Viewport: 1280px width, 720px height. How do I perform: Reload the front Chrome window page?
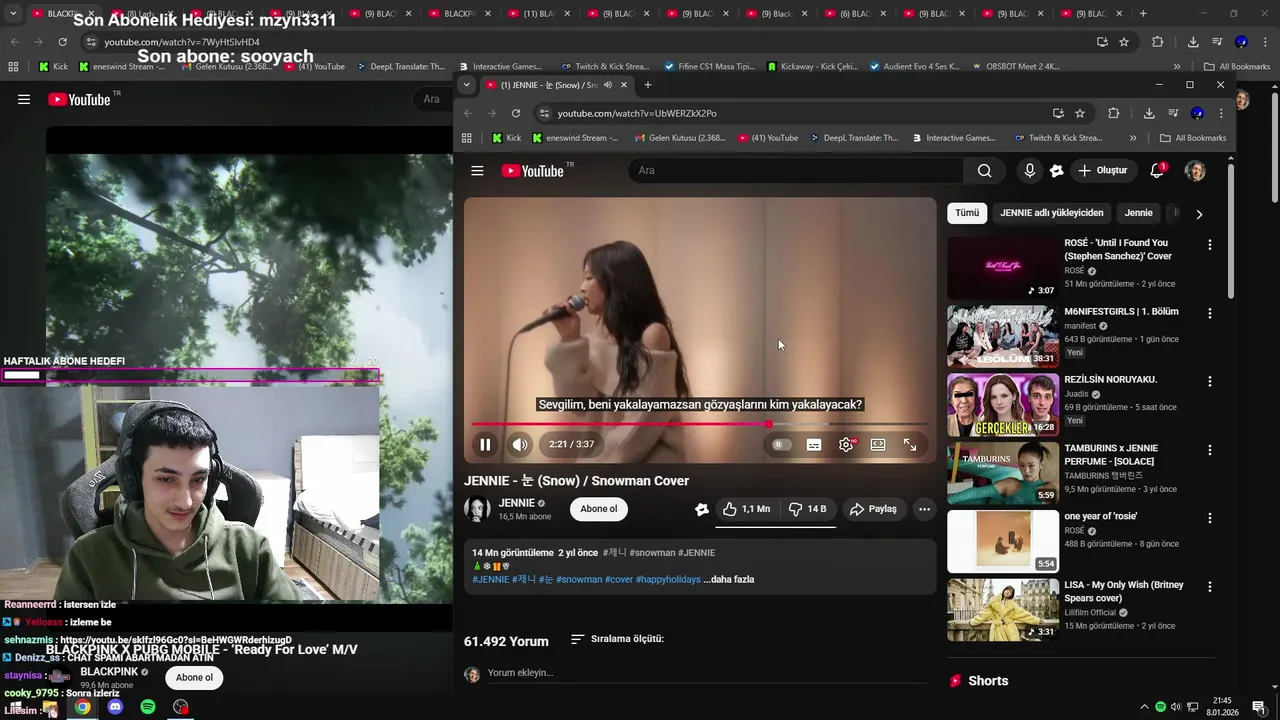coord(516,113)
